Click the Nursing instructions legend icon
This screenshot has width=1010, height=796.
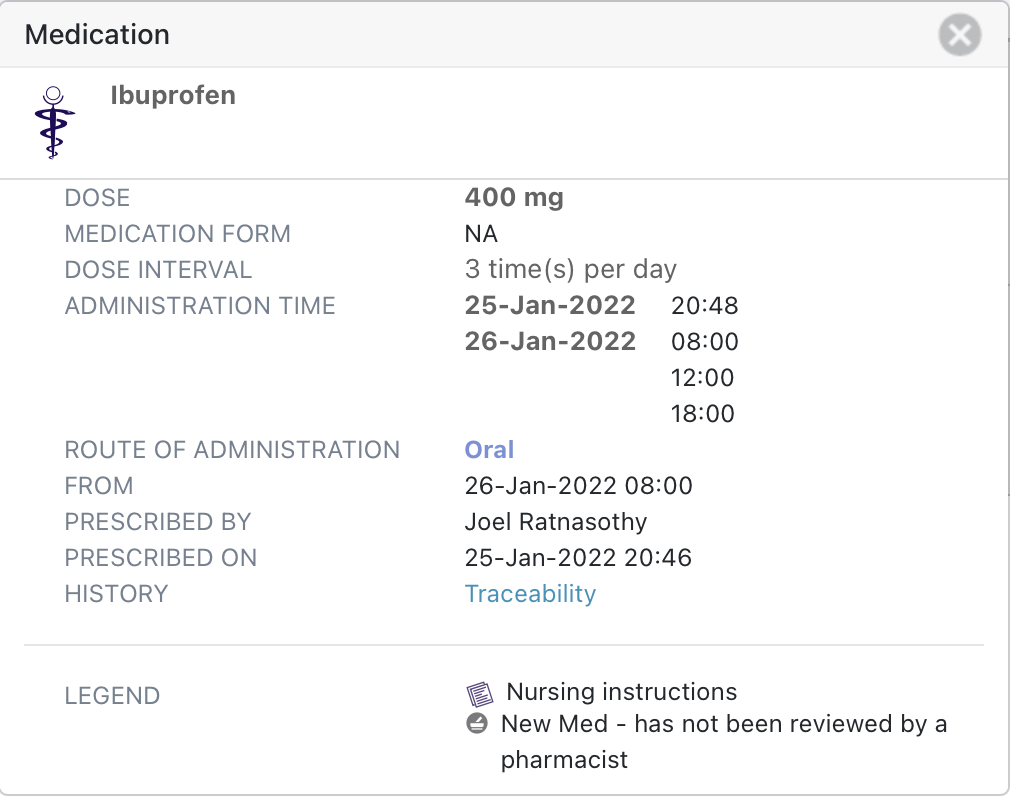point(480,693)
